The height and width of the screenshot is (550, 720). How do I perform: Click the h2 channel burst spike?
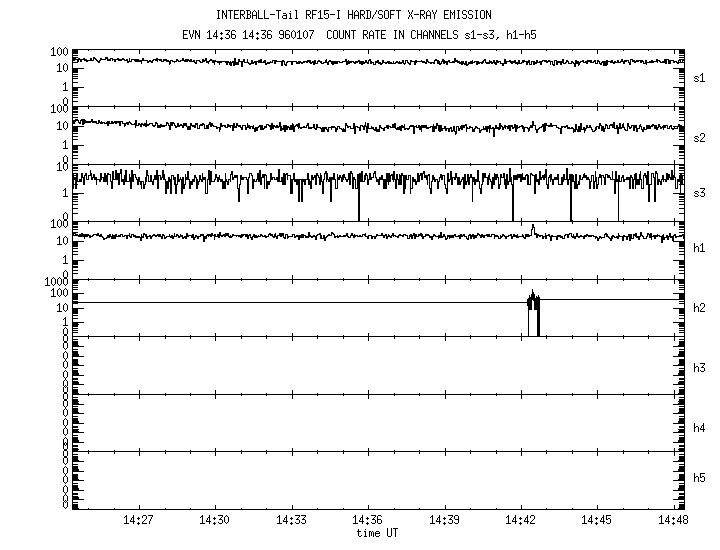533,312
